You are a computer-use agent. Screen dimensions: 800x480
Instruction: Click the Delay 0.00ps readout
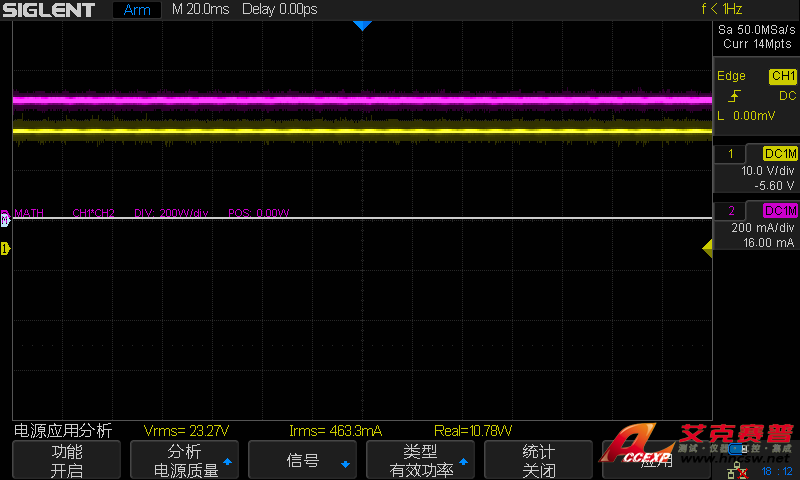coord(278,10)
